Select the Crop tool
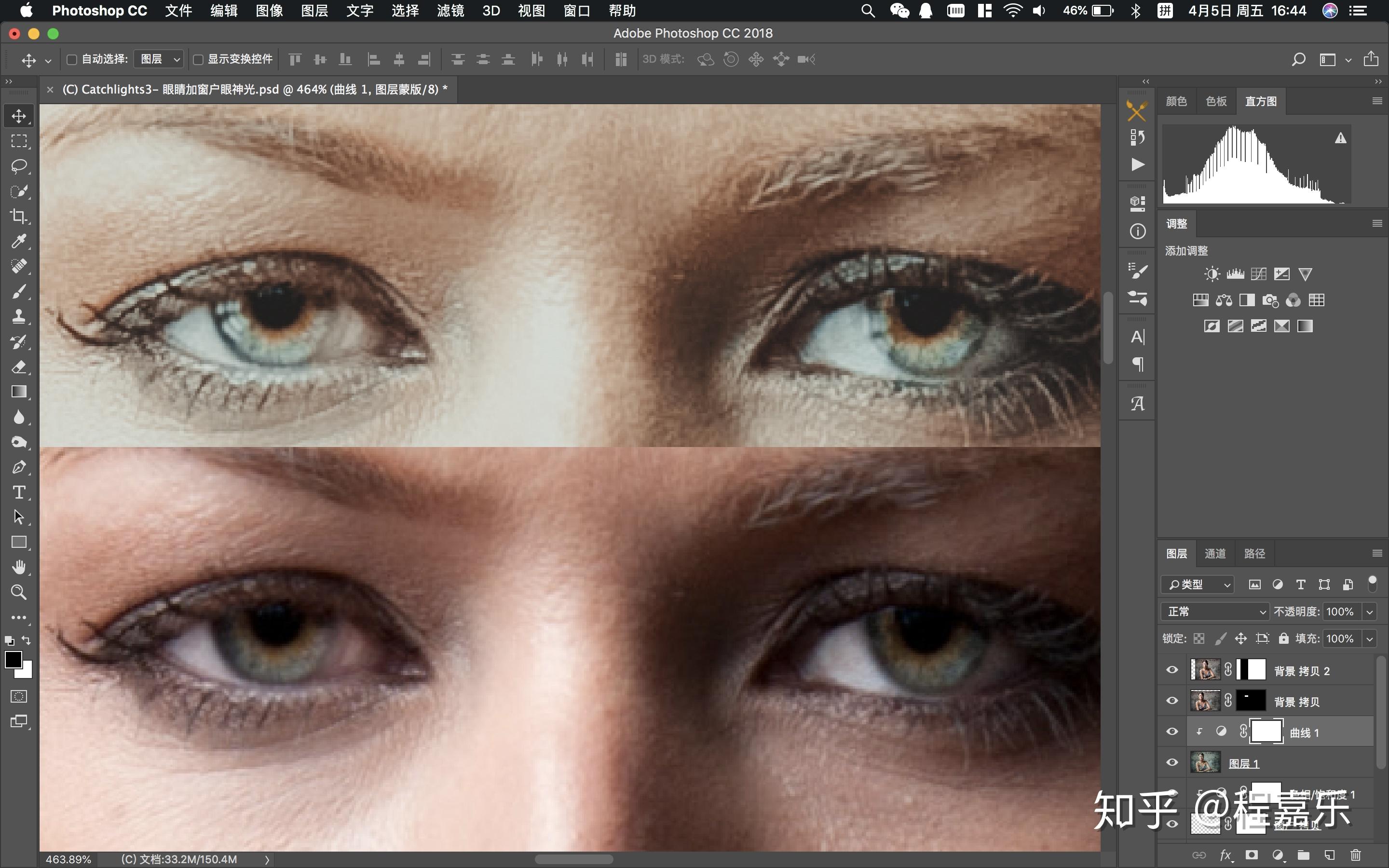Image resolution: width=1389 pixels, height=868 pixels. pos(19,217)
